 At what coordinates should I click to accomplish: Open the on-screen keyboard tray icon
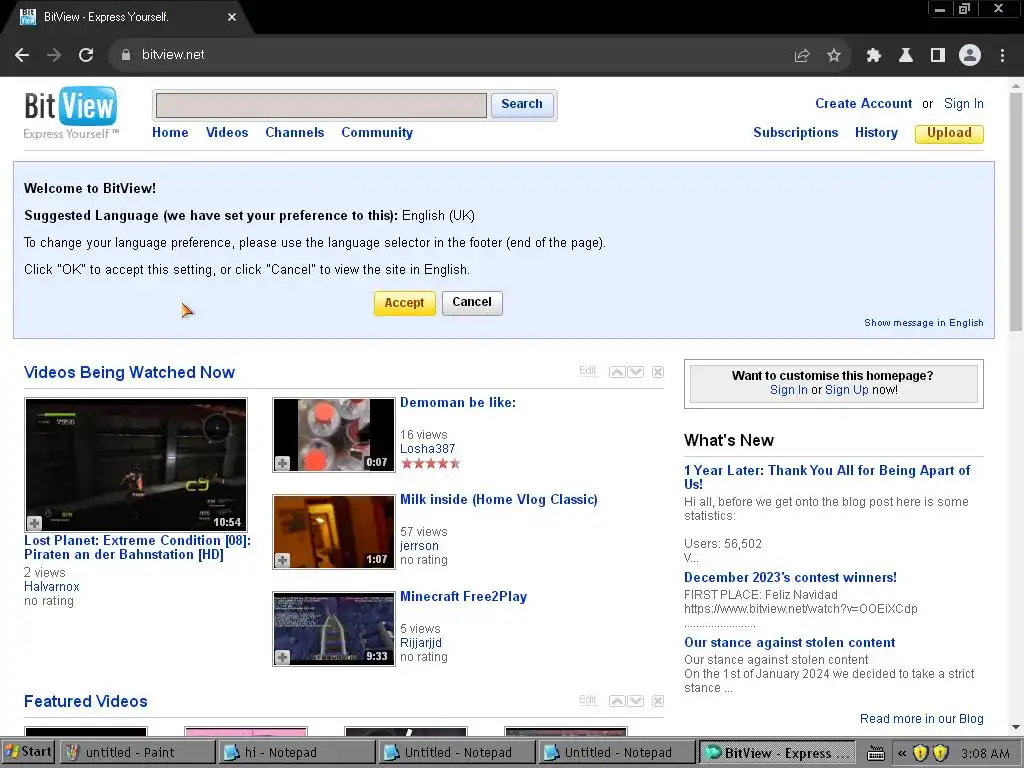(x=875, y=753)
